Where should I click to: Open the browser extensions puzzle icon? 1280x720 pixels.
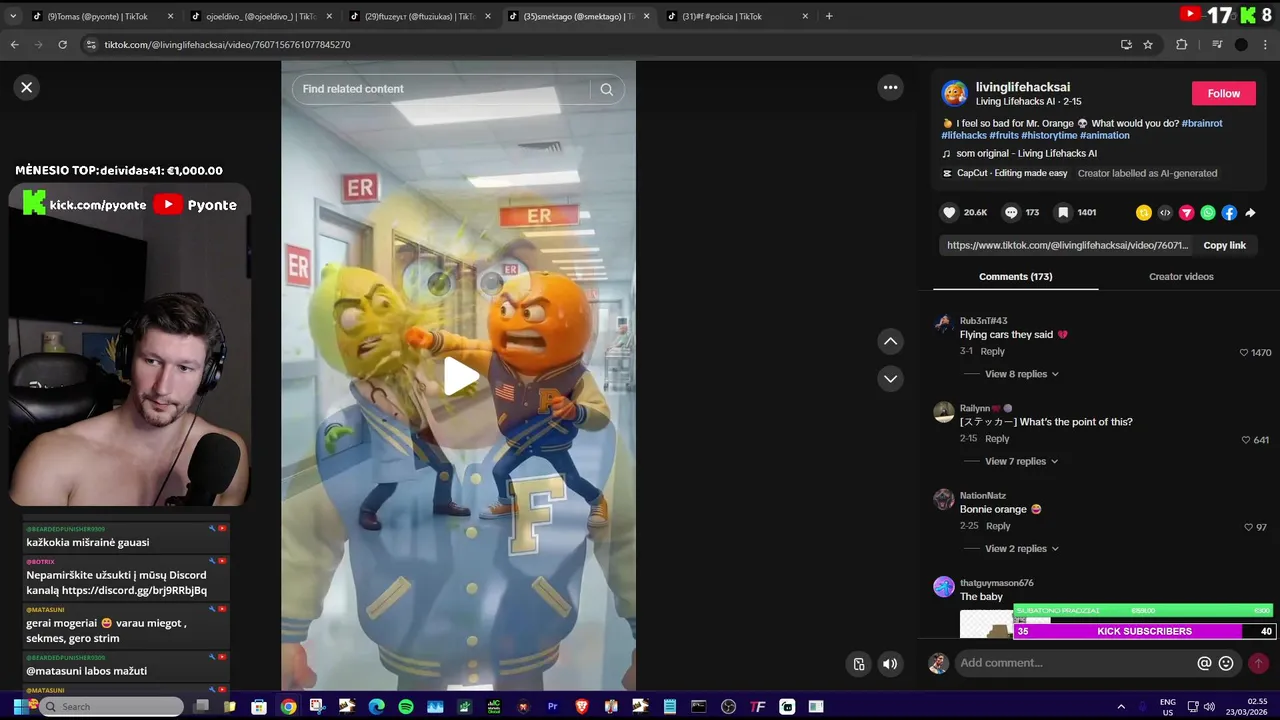tap(1181, 44)
